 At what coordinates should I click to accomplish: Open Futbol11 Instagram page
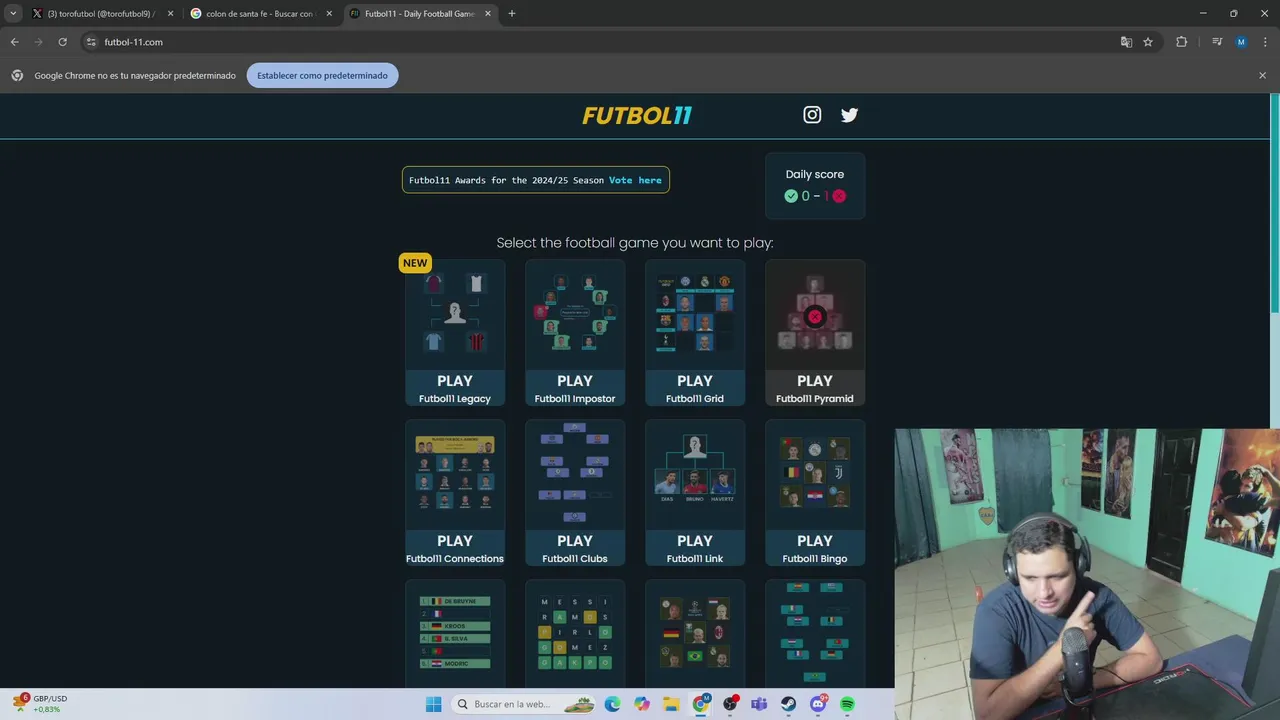point(812,115)
